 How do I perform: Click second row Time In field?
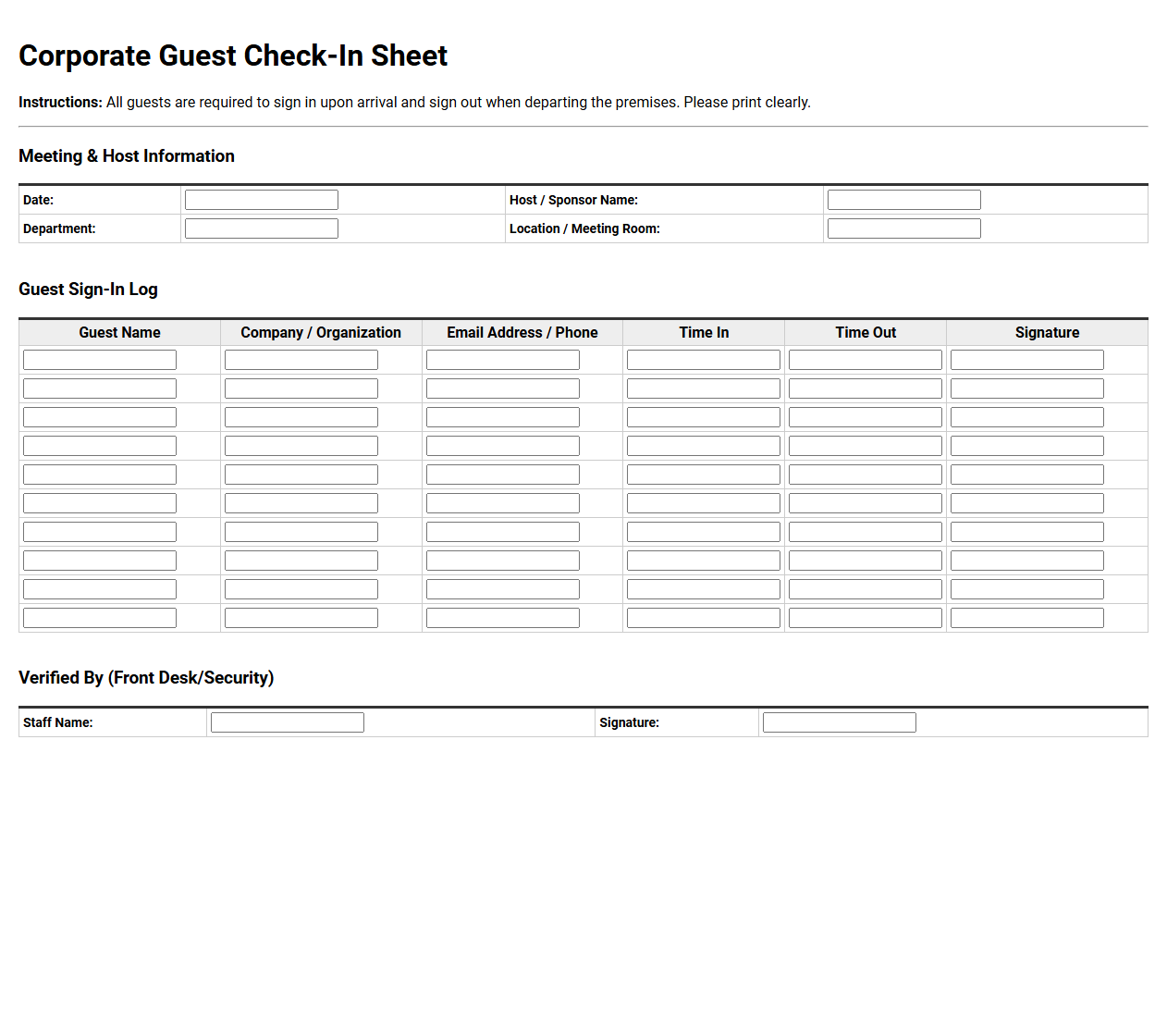pos(704,388)
